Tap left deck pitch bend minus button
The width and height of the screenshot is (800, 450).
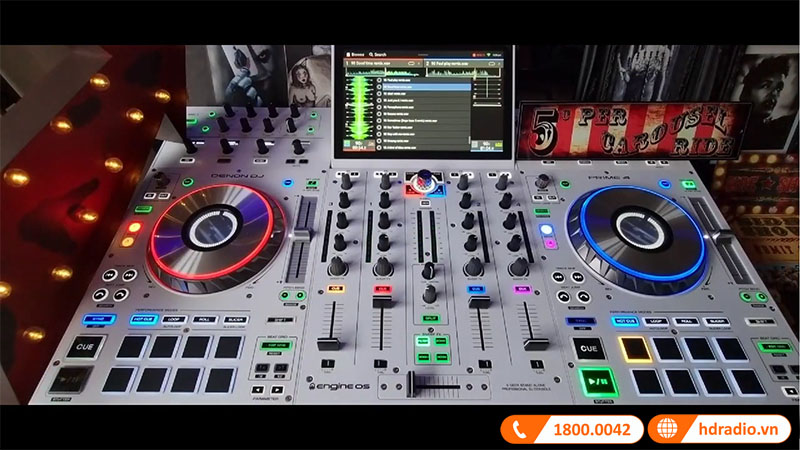[285, 295]
